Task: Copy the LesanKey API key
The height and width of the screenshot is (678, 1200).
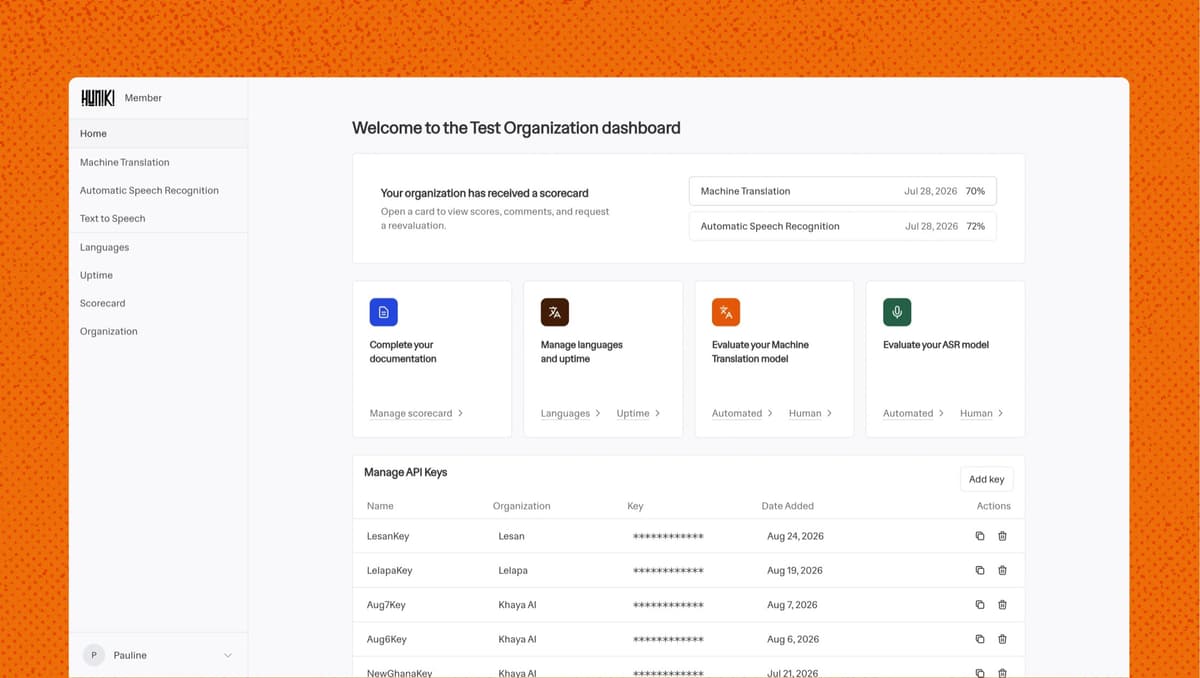Action: (x=980, y=536)
